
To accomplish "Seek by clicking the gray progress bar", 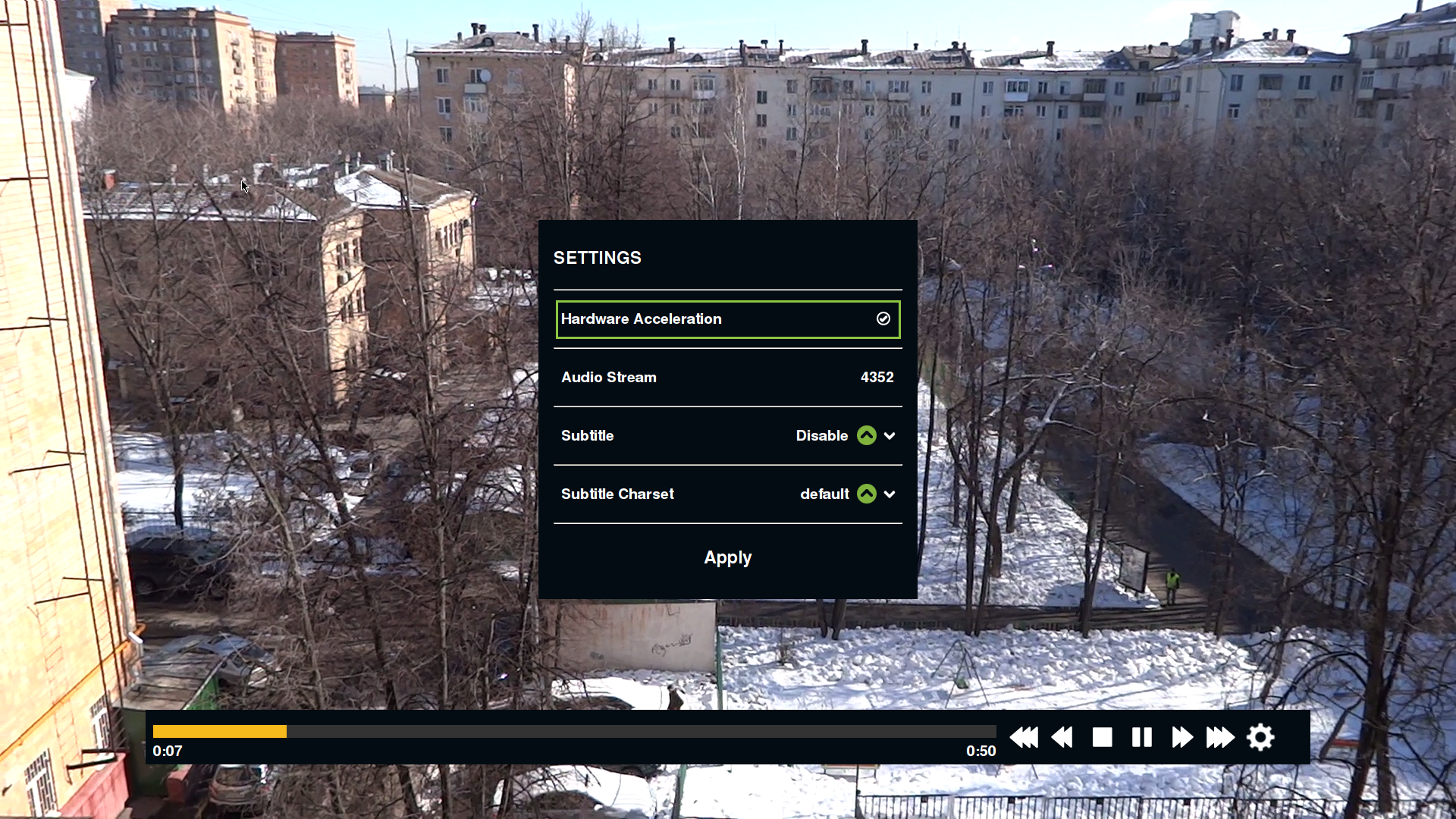I will [x=641, y=732].
